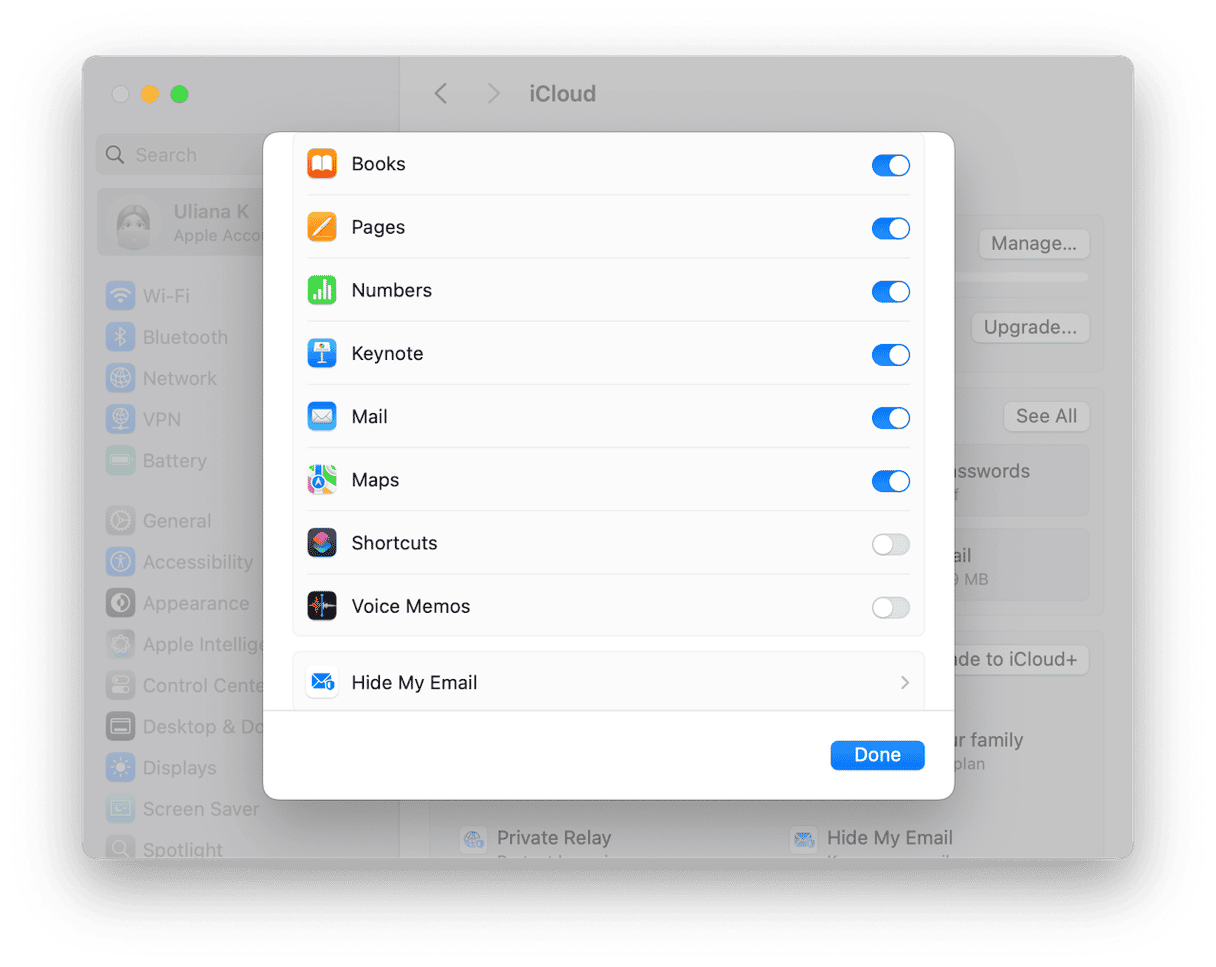The height and width of the screenshot is (967, 1216).
Task: Click the Screen Saver icon in sidebar
Action: coord(120,809)
